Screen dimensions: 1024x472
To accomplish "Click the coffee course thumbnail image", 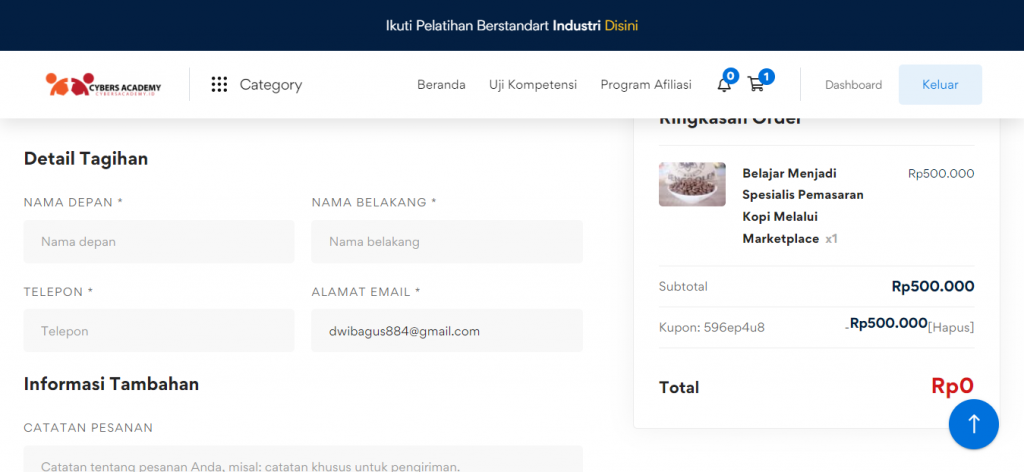I will [692, 184].
